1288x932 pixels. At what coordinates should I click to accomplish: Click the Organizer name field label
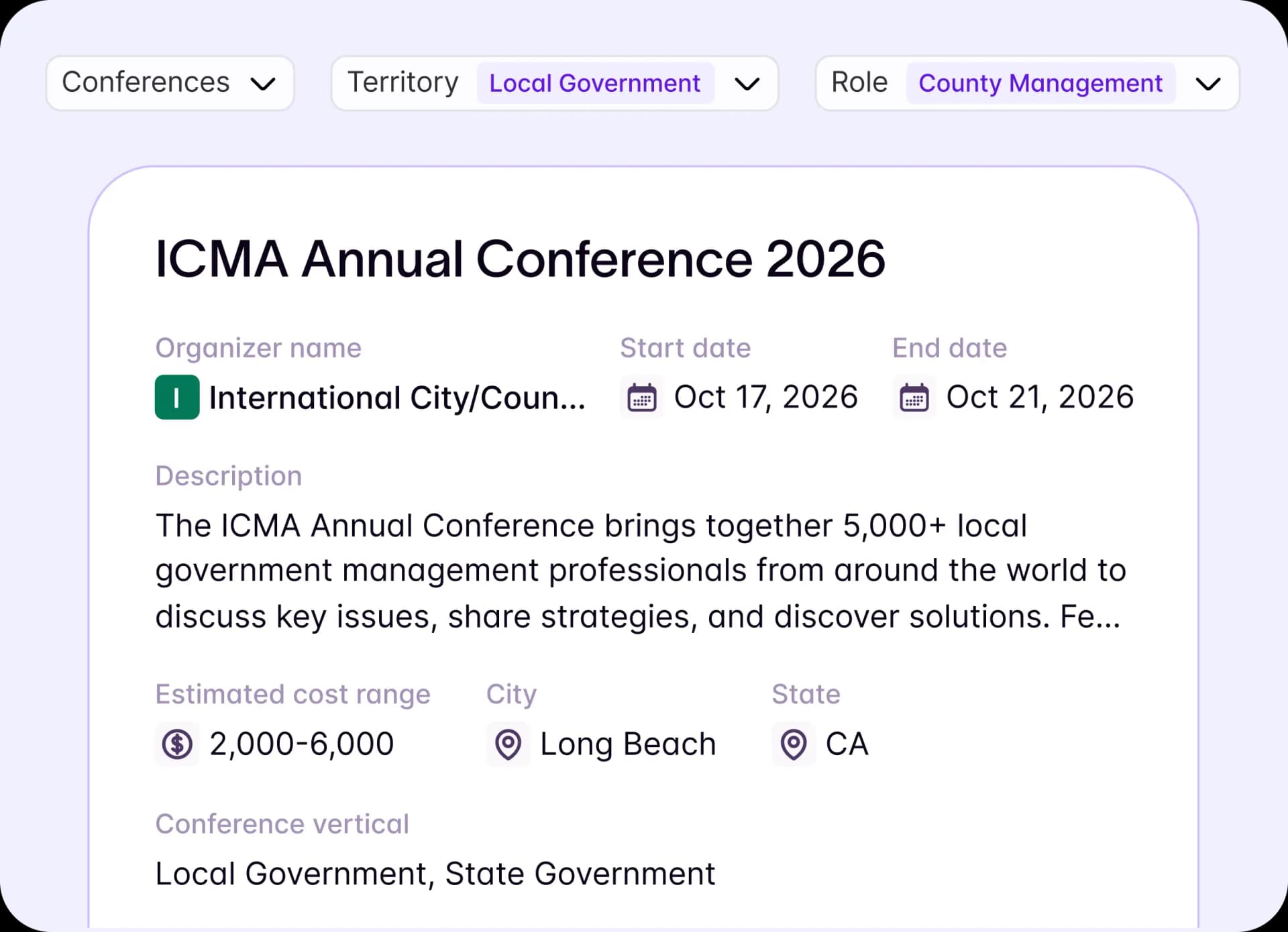tap(258, 349)
